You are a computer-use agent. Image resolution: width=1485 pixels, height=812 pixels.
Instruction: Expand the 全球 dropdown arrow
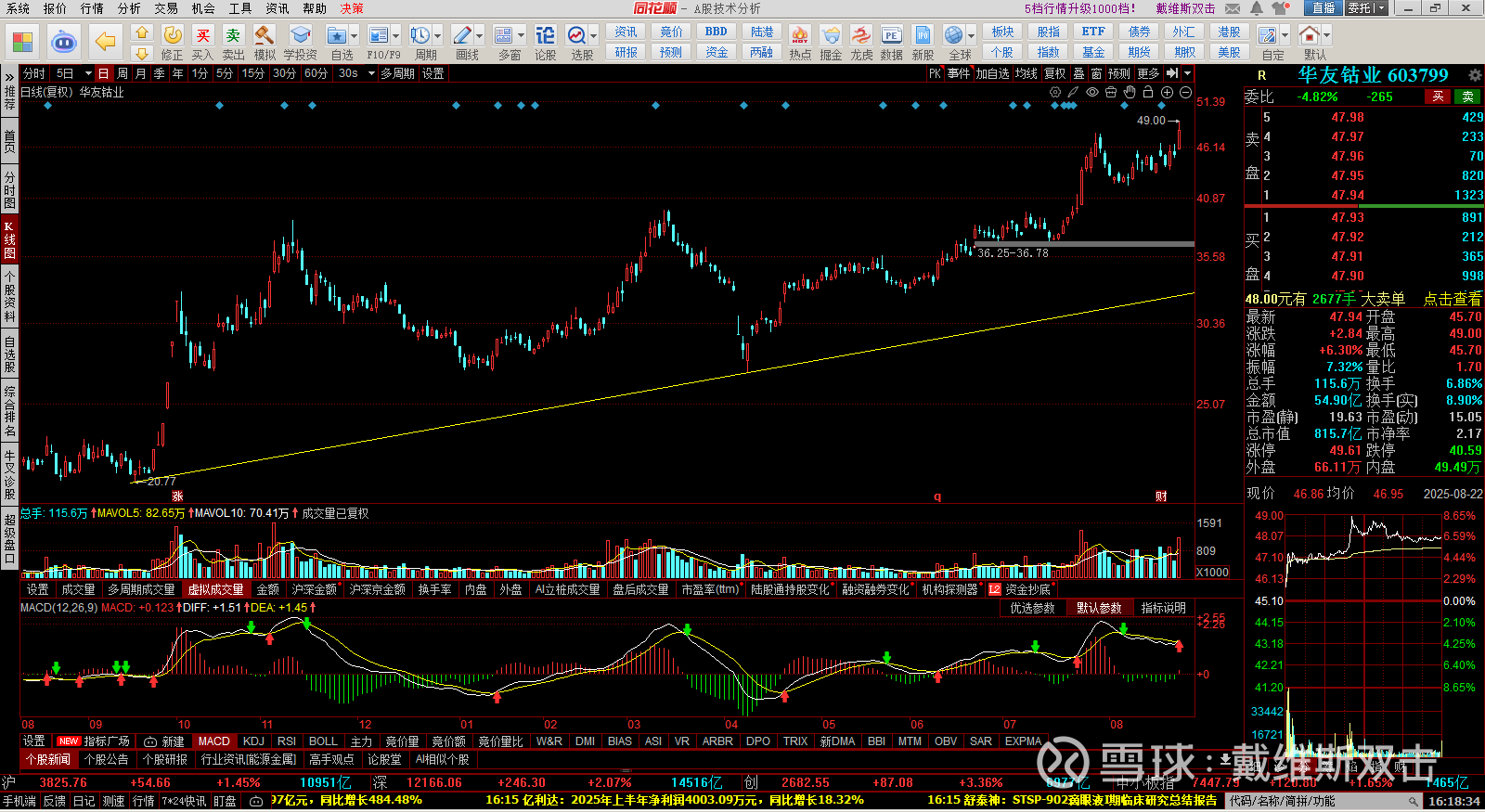click(970, 36)
